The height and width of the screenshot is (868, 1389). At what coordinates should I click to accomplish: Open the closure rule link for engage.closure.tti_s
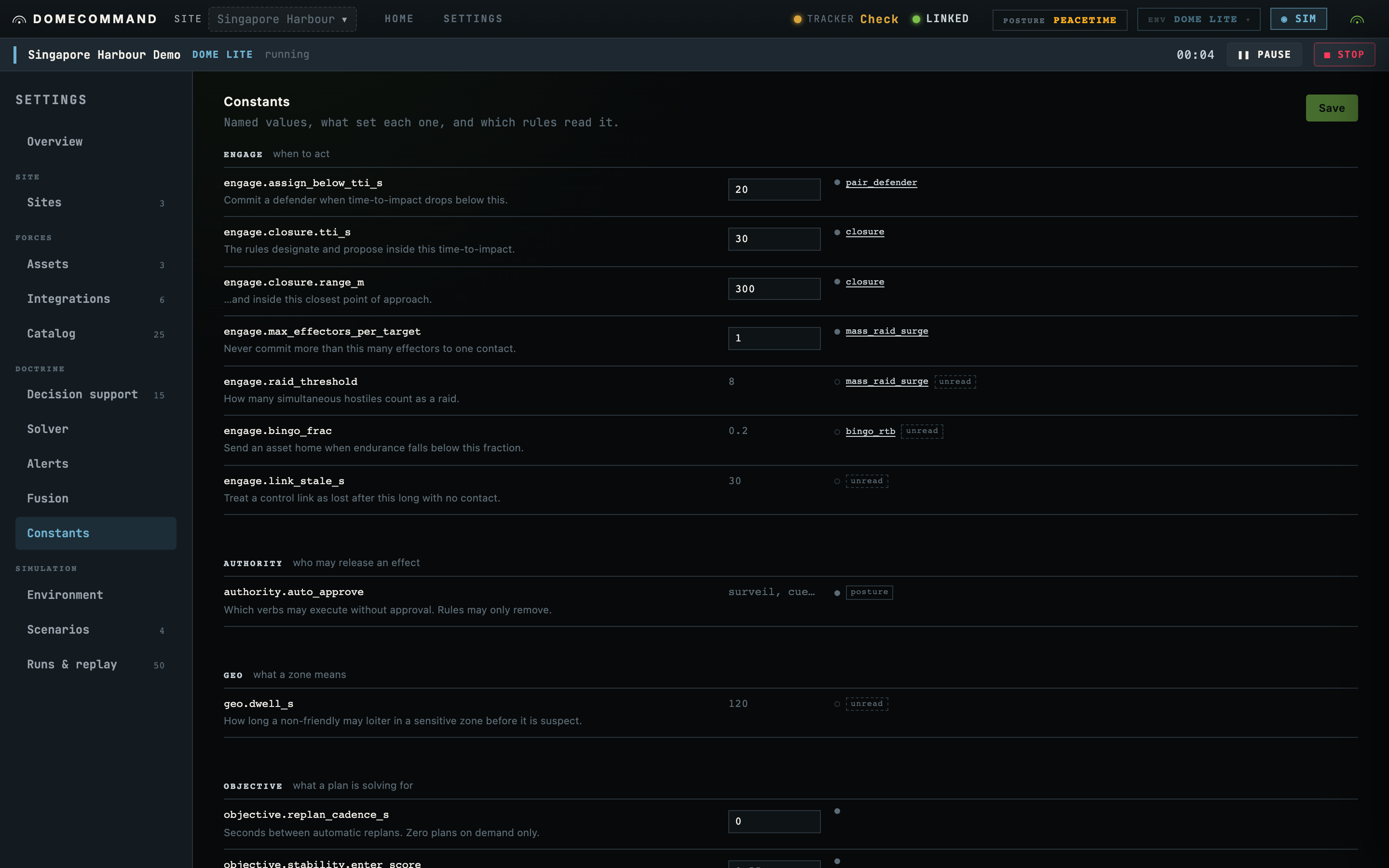tap(864, 232)
